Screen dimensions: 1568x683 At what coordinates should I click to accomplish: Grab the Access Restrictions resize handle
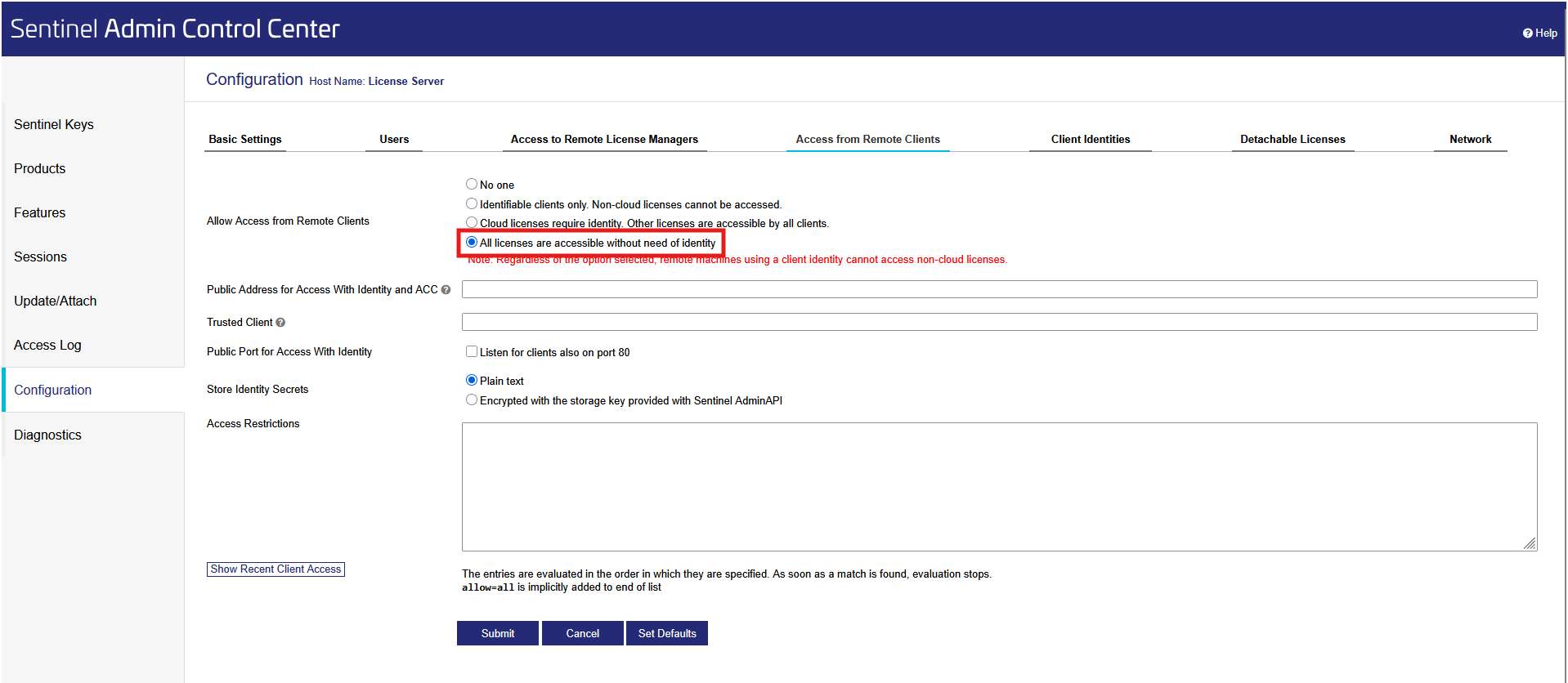pos(1530,543)
